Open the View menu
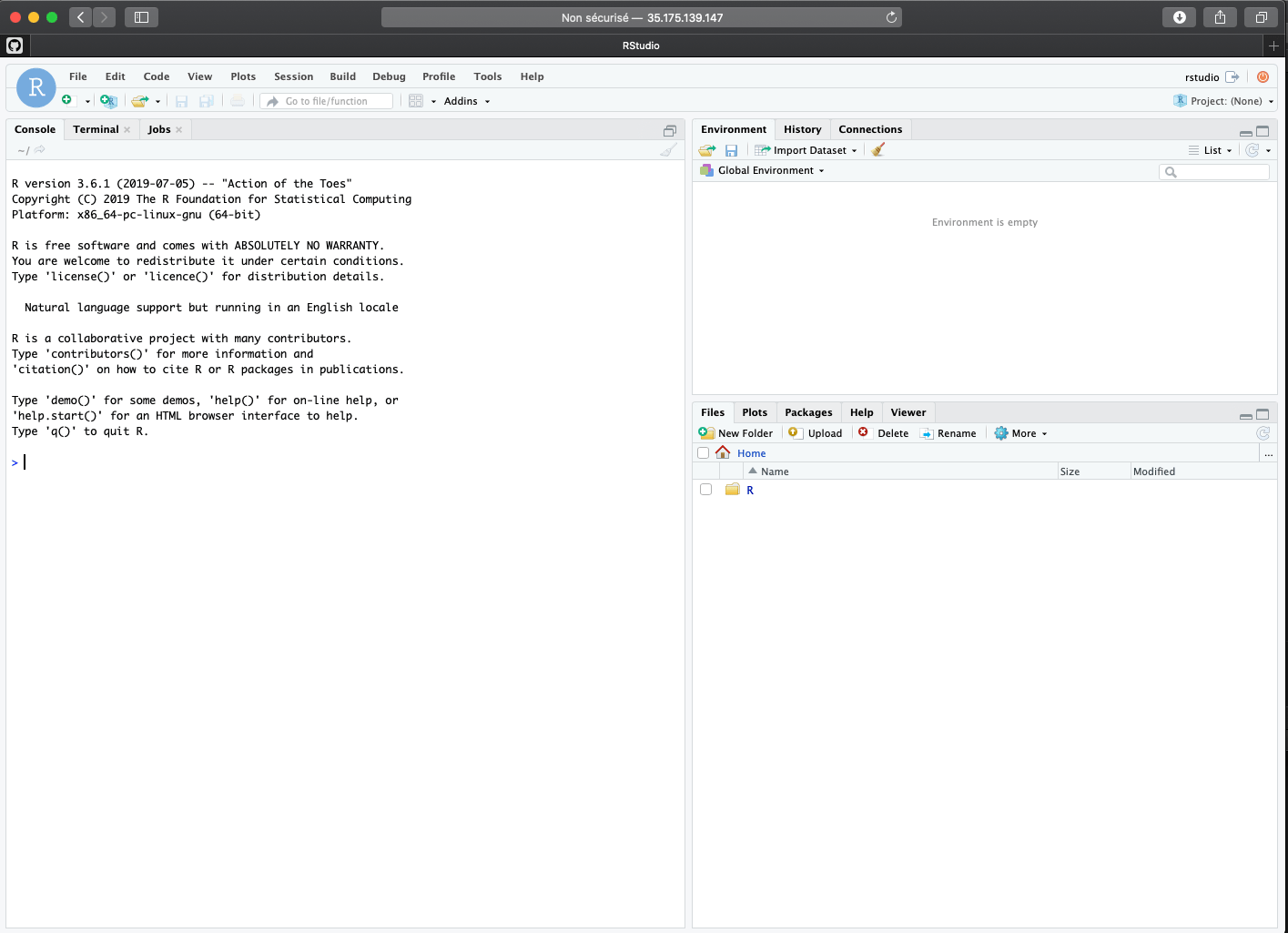Screen dimensions: 1288x933 point(200,76)
